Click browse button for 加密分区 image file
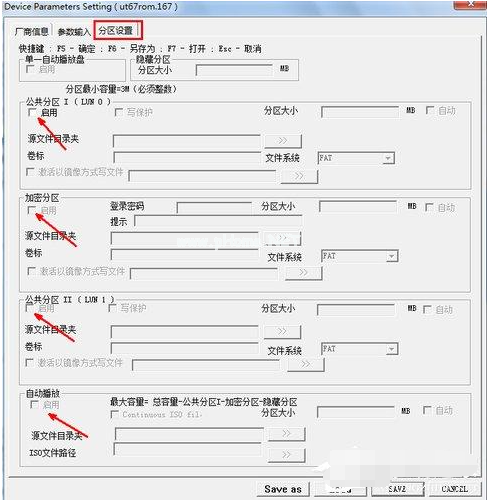 click(x=303, y=273)
